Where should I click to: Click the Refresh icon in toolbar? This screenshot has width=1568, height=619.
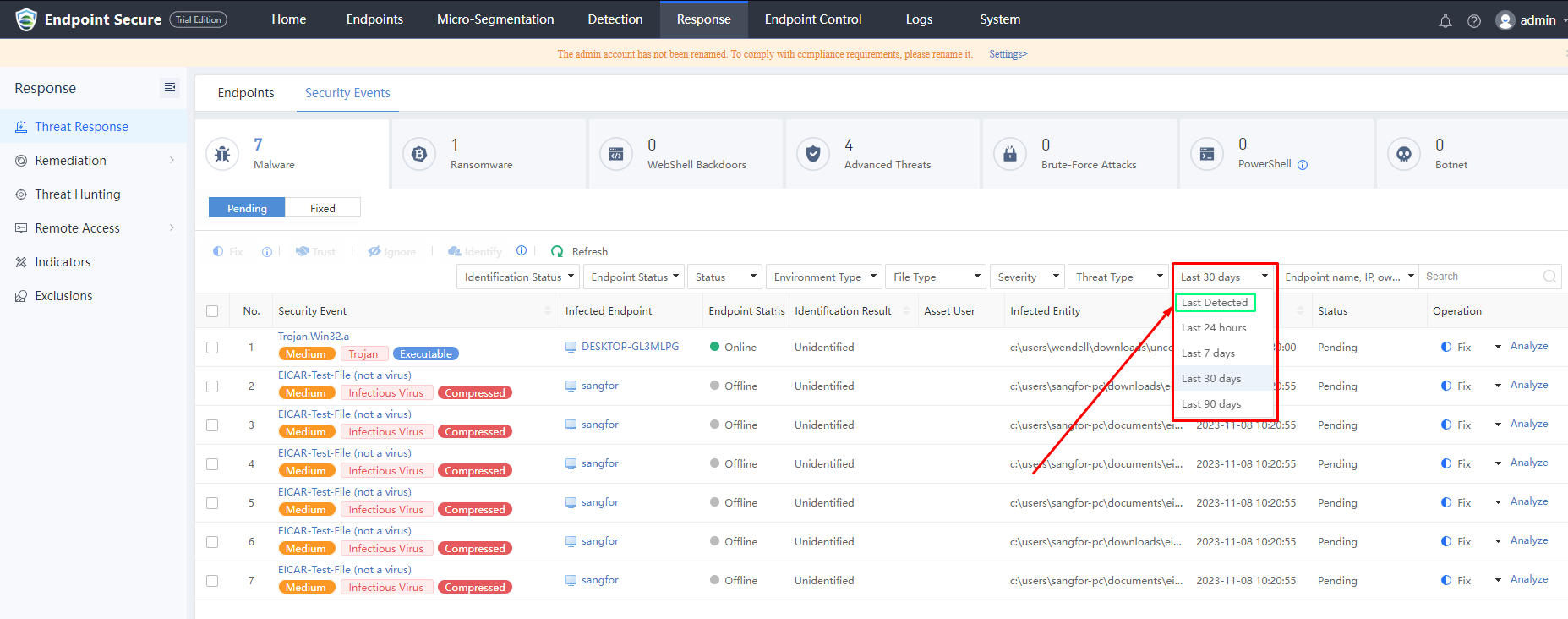click(x=557, y=251)
